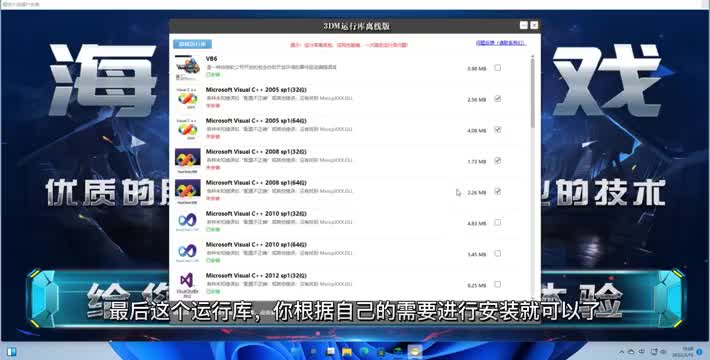Uncheck Visual C++ 2008 sp1(64位) checkbox
The height and width of the screenshot is (360, 710).
pyautogui.click(x=498, y=192)
